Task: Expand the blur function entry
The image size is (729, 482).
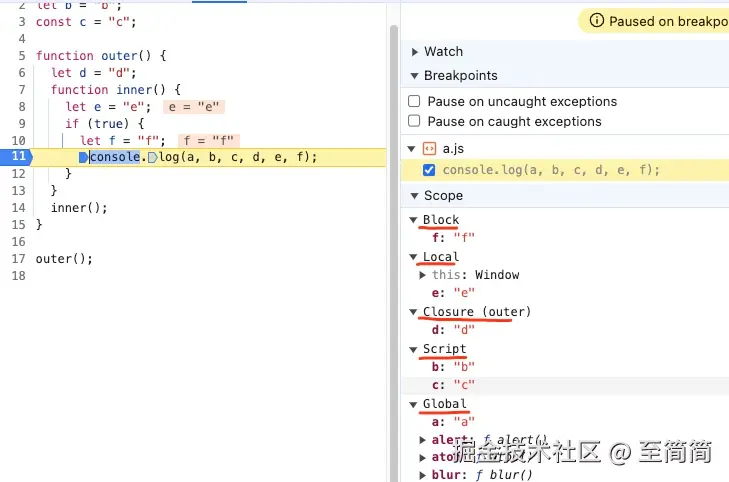Action: (x=422, y=475)
